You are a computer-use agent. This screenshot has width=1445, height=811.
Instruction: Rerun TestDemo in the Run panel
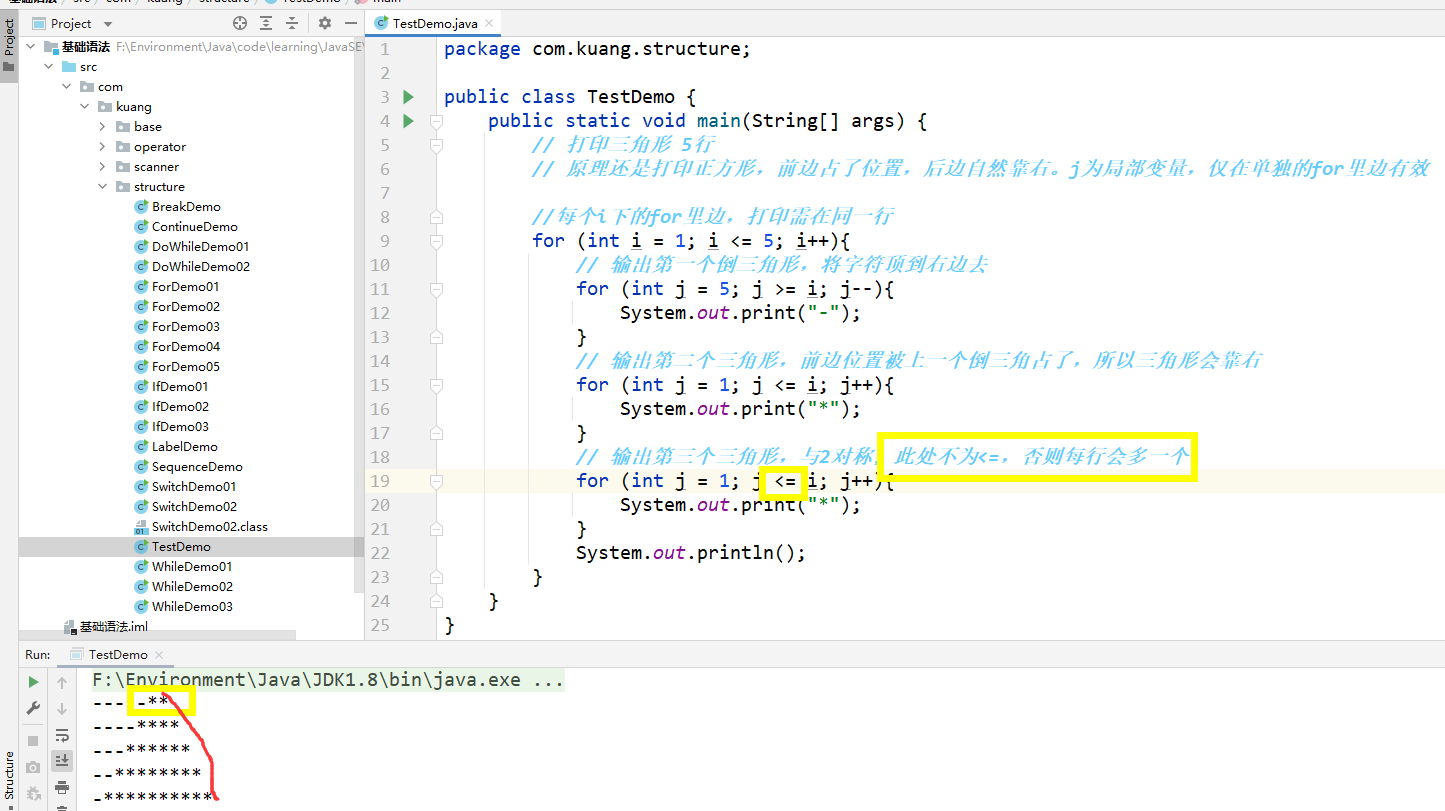(33, 682)
